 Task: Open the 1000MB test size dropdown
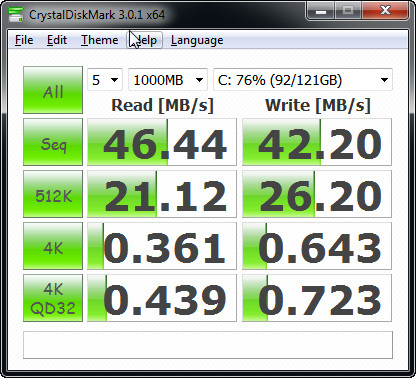coord(168,80)
